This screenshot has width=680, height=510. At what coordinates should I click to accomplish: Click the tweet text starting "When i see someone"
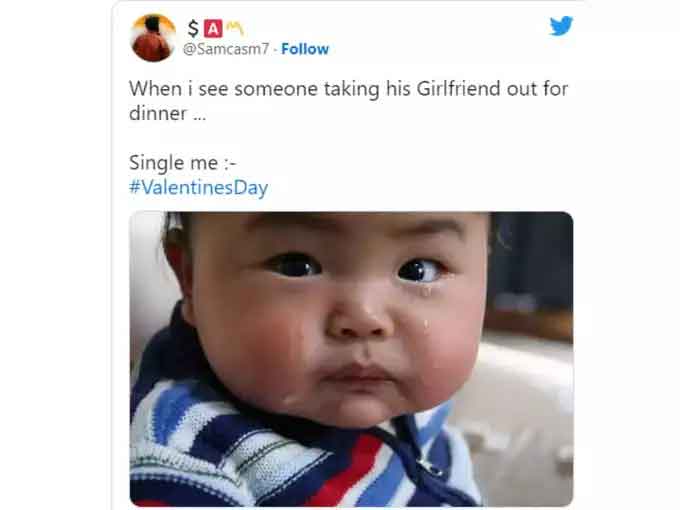click(x=348, y=101)
